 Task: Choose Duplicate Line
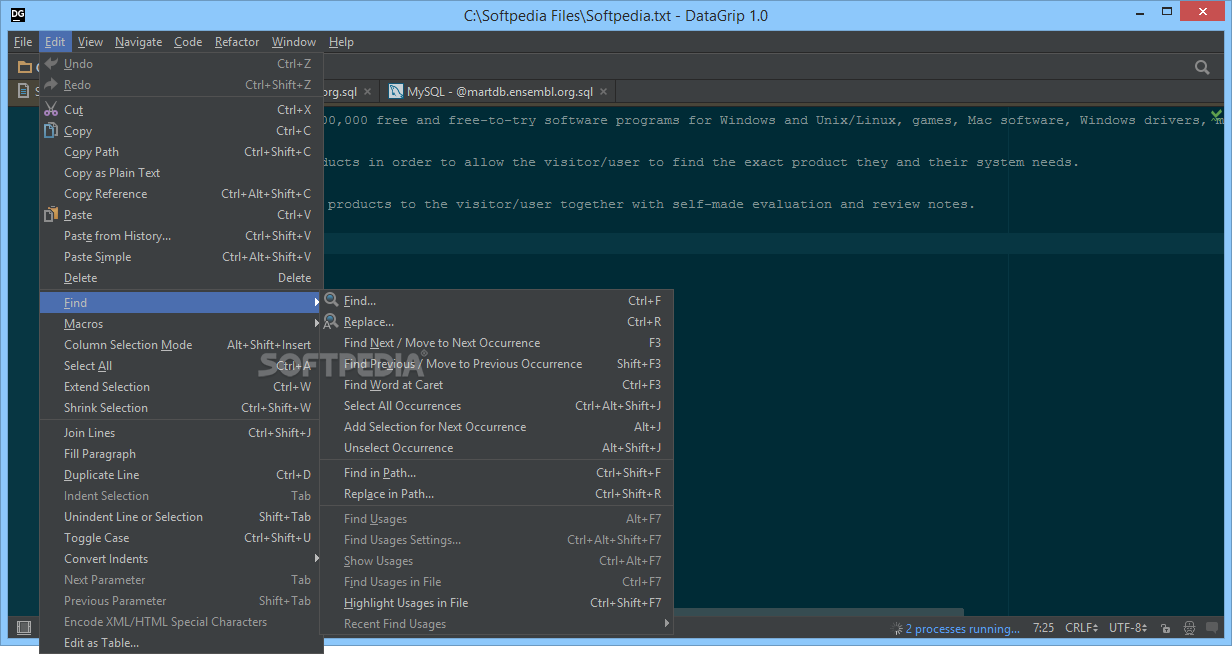(x=181, y=474)
